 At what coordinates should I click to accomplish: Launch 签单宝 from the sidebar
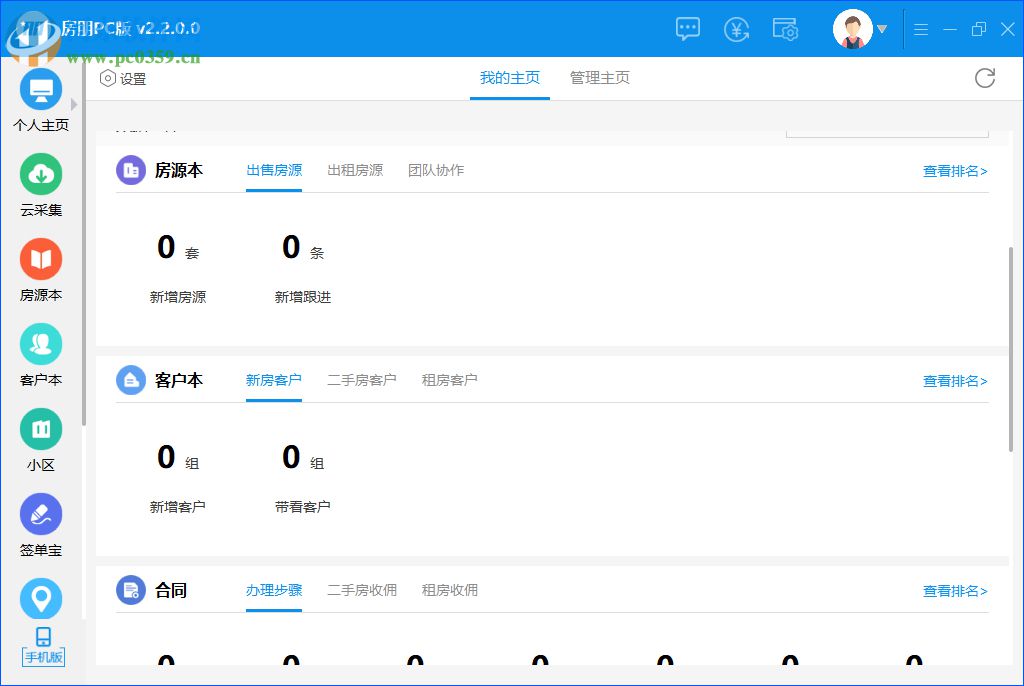[40, 512]
